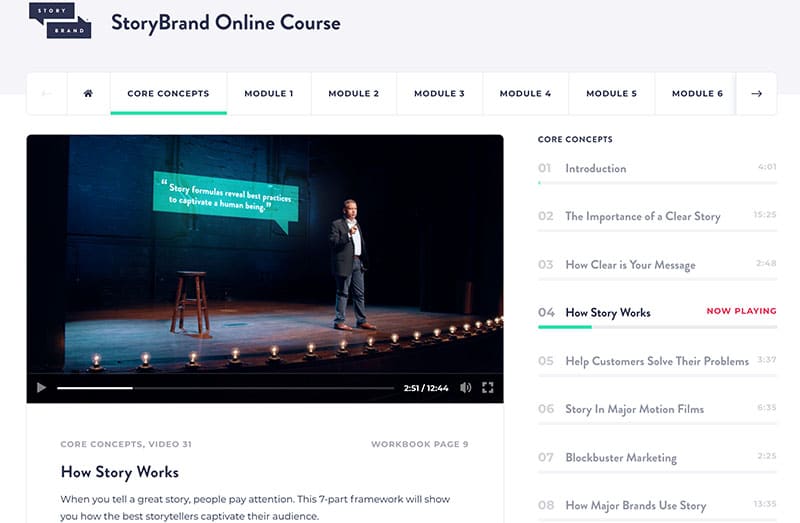Click the CORE CONCEPTS sidebar heading
The image size is (800, 523).
(x=575, y=139)
